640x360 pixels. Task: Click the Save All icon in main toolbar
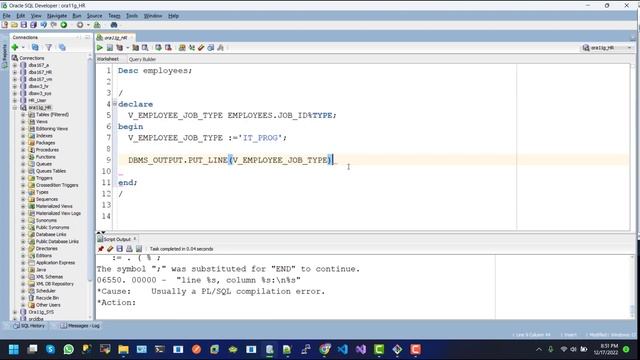point(33,25)
